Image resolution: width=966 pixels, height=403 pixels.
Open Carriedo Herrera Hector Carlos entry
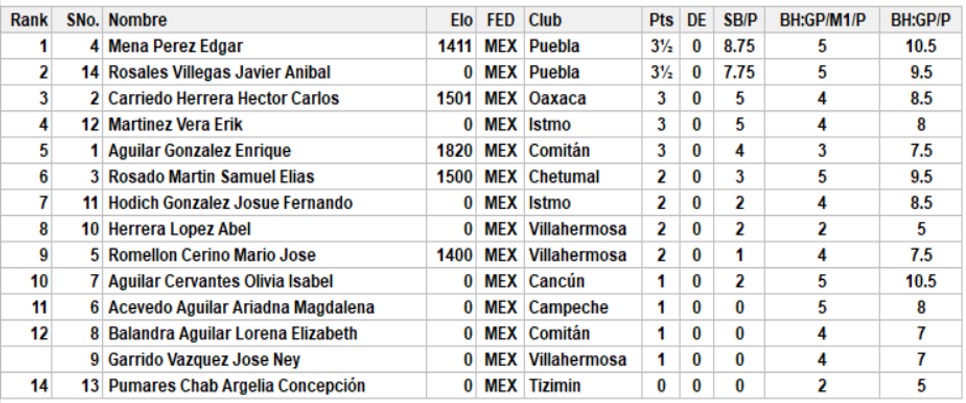point(224,99)
